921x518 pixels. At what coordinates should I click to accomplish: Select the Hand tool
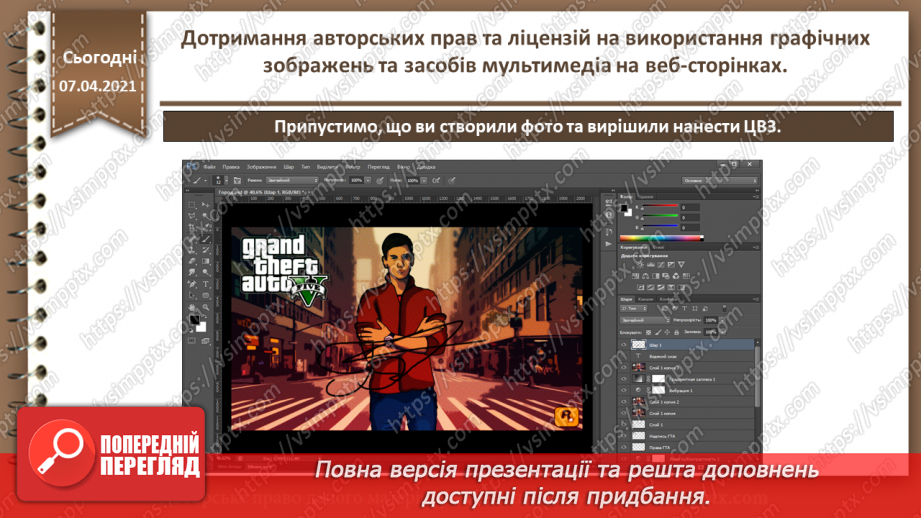coord(191,307)
